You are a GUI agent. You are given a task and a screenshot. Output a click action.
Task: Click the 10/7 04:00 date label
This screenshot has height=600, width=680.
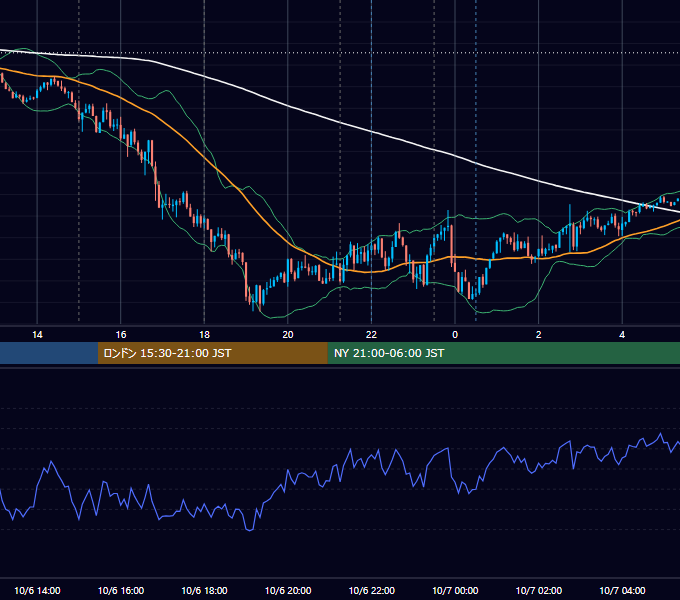622,590
